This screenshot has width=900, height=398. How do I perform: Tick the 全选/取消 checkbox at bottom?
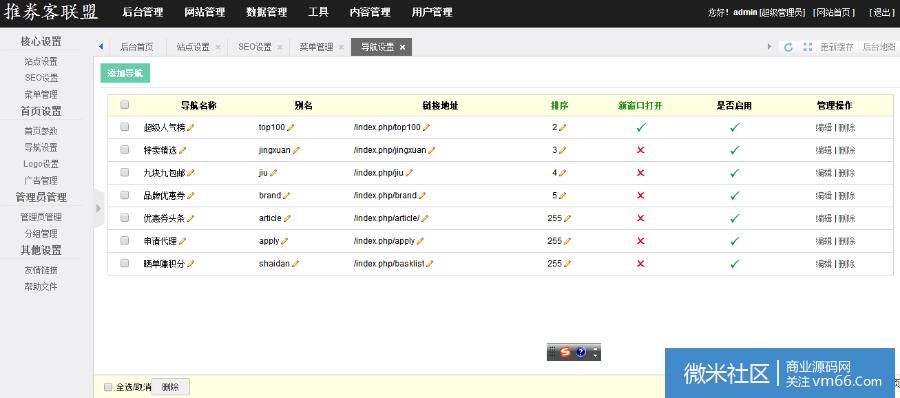point(108,387)
